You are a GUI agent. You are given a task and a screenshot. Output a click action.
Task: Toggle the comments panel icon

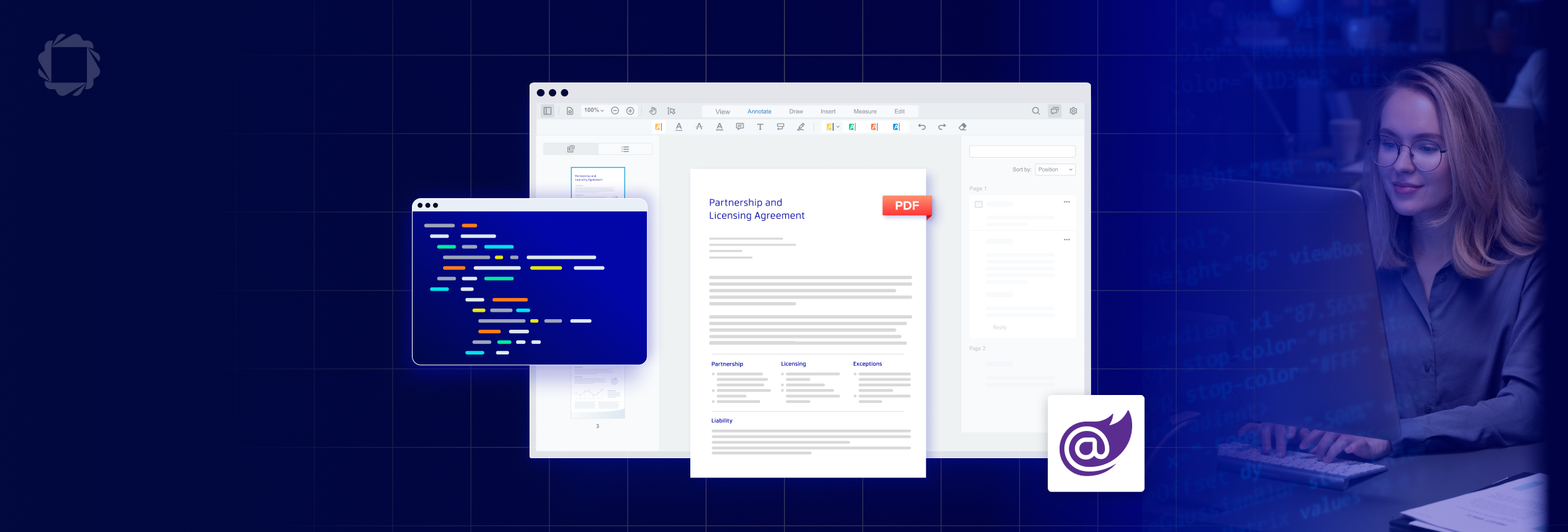[1054, 111]
